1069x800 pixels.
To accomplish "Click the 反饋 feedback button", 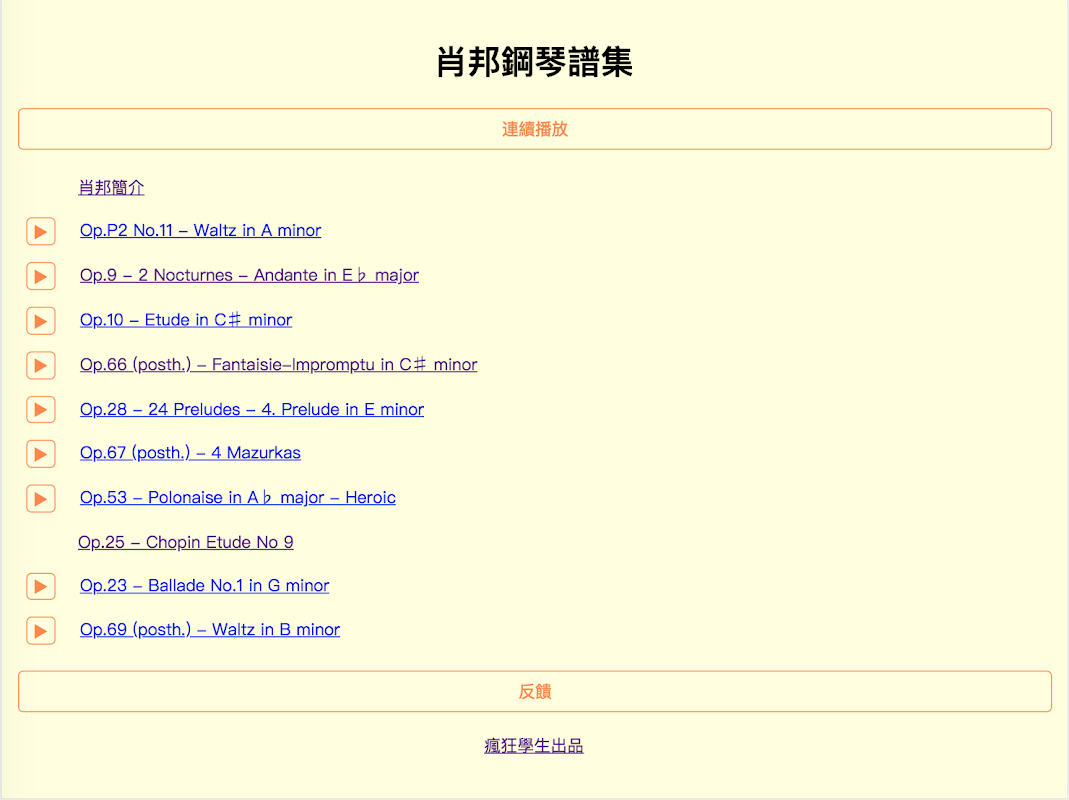I will (x=534, y=692).
